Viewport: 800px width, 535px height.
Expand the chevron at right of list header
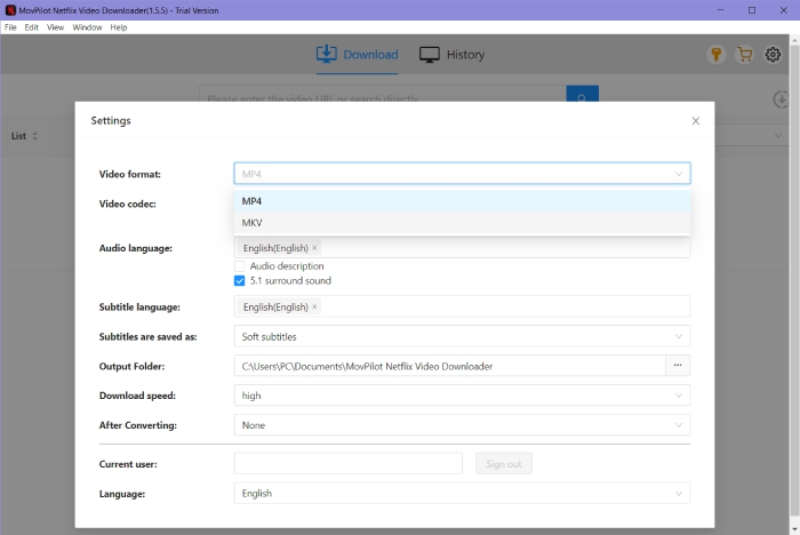(778, 136)
